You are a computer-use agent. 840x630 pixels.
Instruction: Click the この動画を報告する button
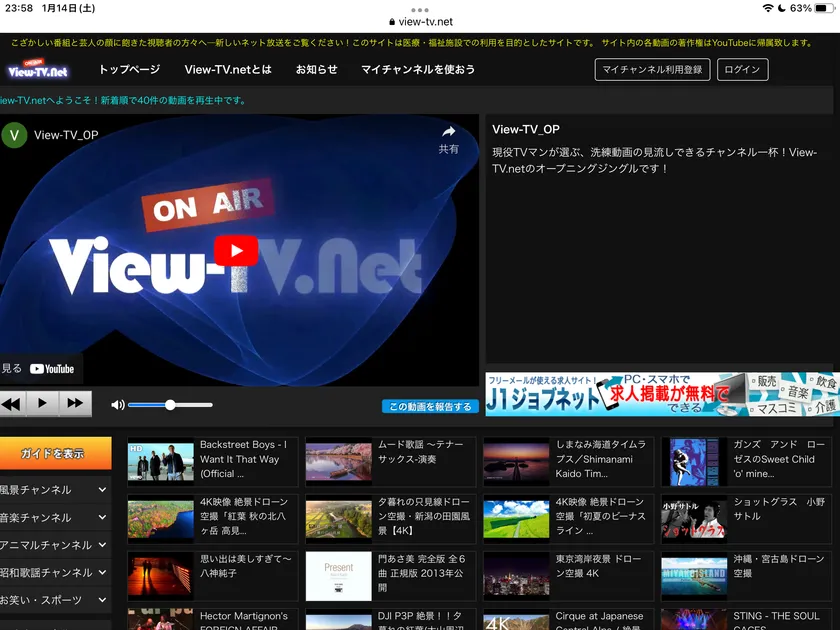coord(430,407)
